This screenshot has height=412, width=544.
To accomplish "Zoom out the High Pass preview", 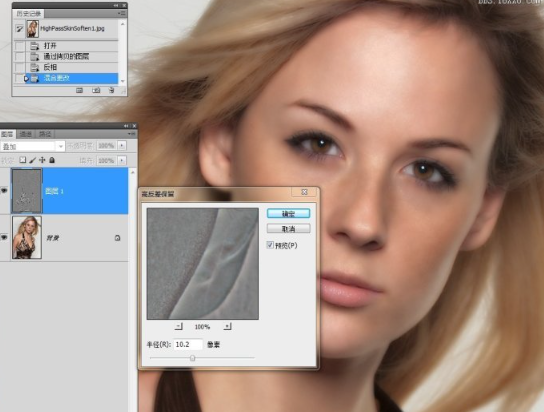I will 178,326.
